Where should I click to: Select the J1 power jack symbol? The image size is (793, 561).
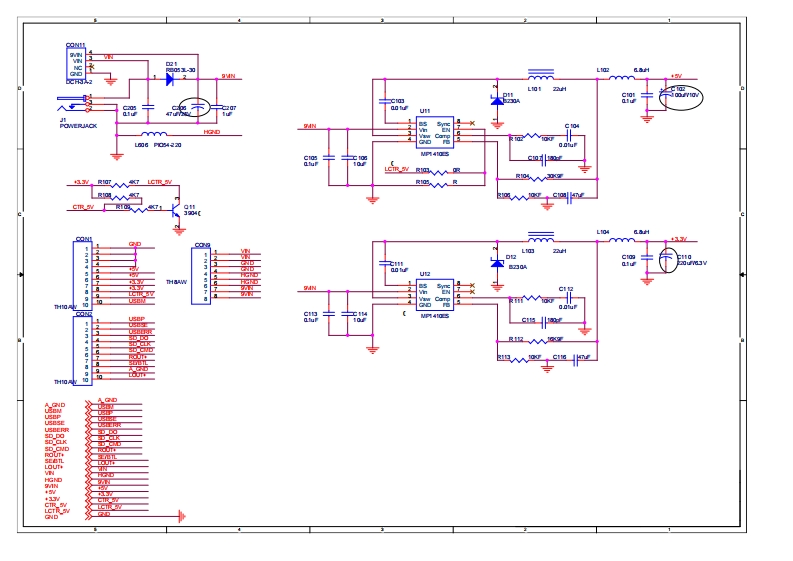click(72, 106)
